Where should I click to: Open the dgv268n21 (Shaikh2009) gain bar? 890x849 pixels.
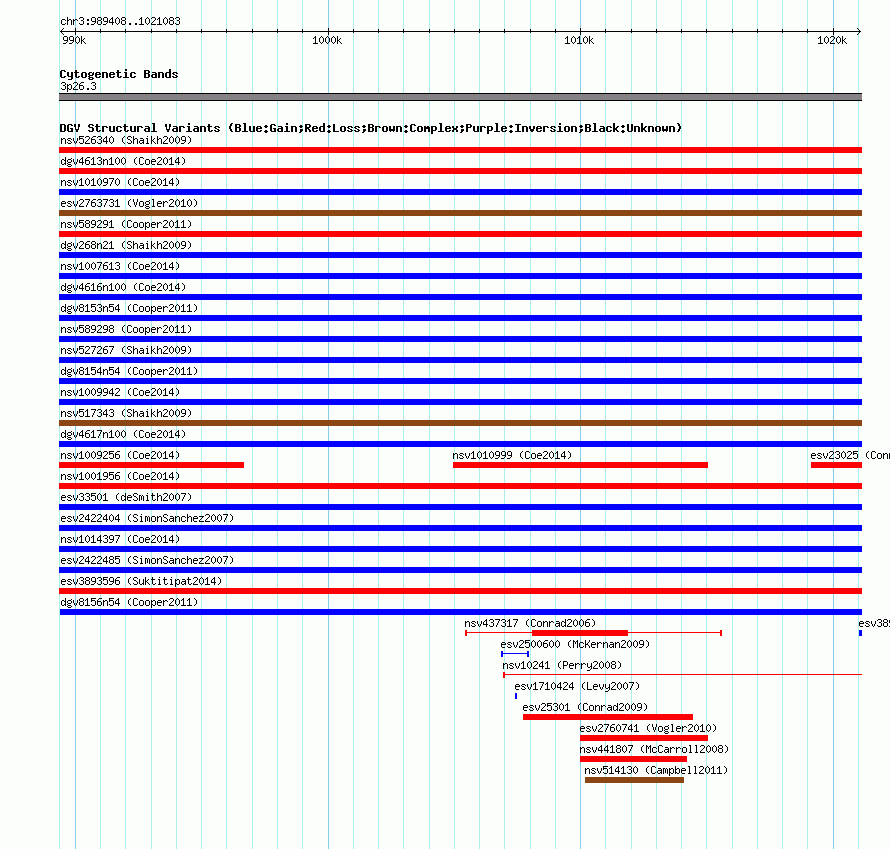pyautogui.click(x=460, y=255)
